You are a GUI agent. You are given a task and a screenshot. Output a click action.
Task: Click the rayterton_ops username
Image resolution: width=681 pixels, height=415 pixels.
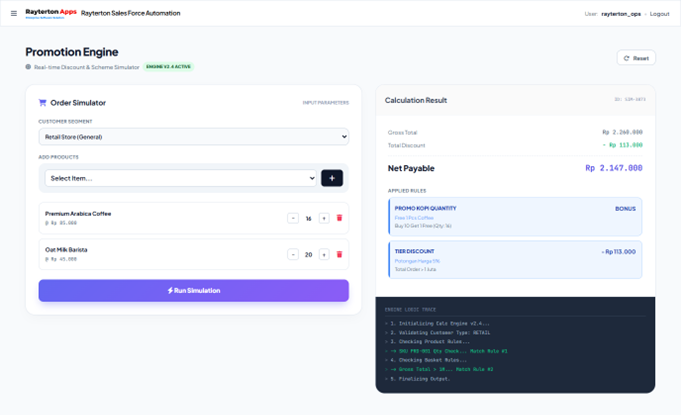(x=621, y=14)
